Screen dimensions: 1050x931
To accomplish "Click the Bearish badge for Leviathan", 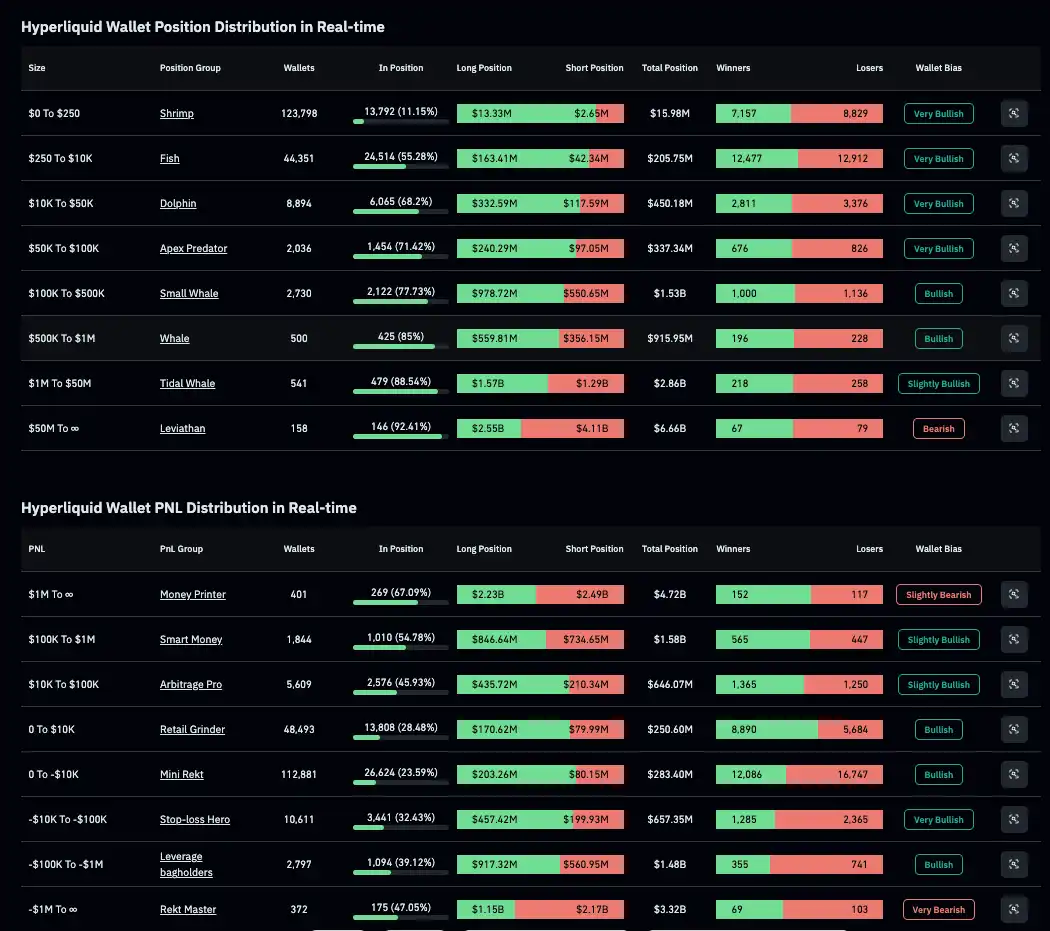I will point(938,429).
